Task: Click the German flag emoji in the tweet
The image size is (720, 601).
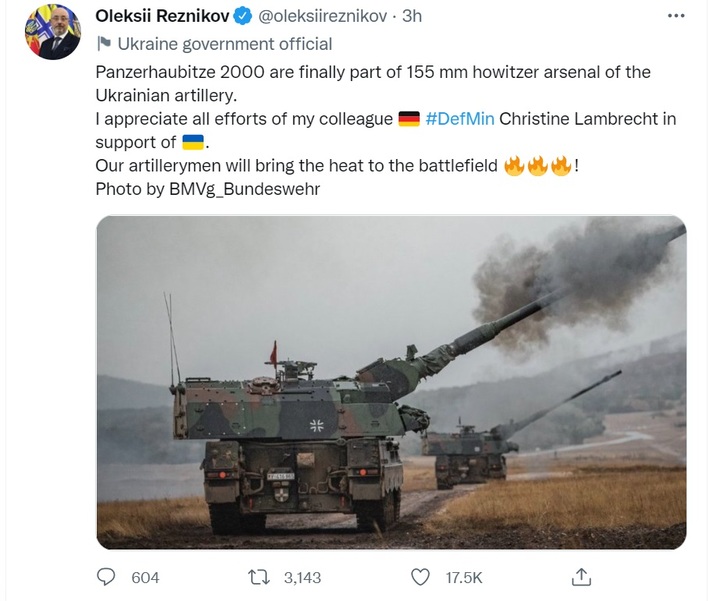Action: pyautogui.click(x=409, y=119)
